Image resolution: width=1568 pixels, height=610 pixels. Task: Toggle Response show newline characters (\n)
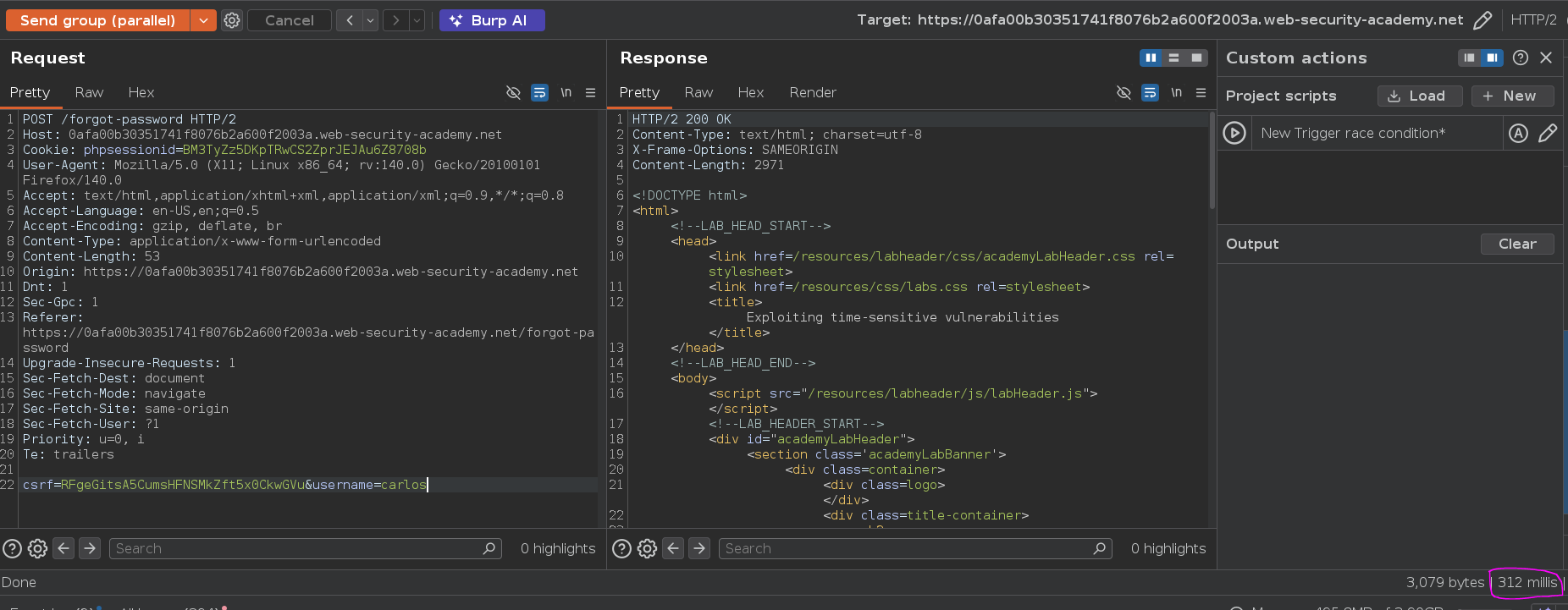point(1176,92)
